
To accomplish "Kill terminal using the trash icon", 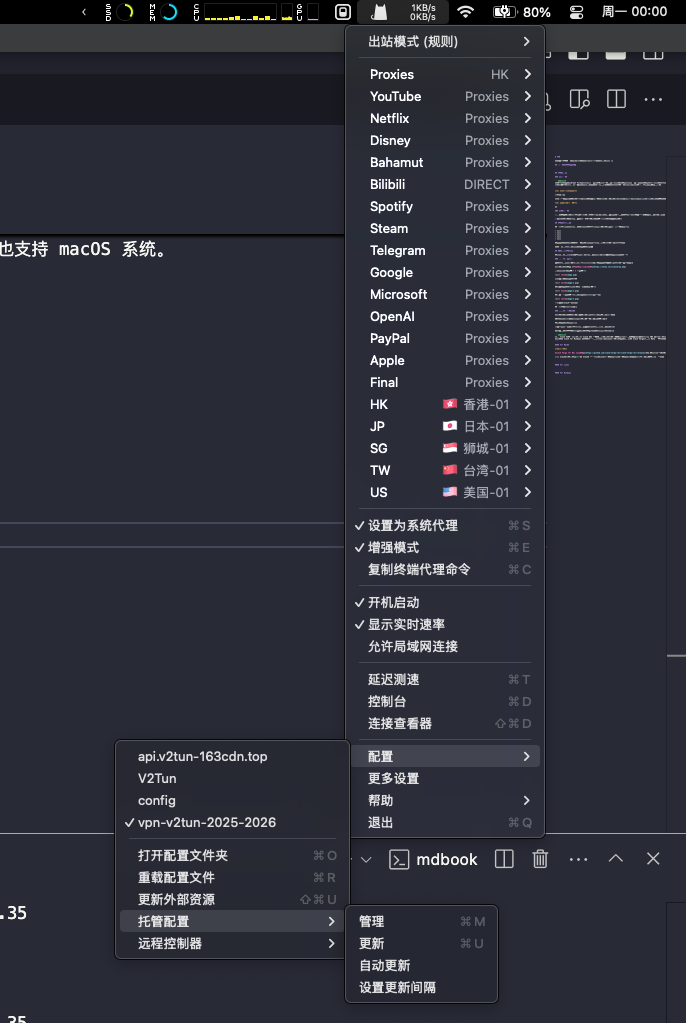I will [x=540, y=859].
